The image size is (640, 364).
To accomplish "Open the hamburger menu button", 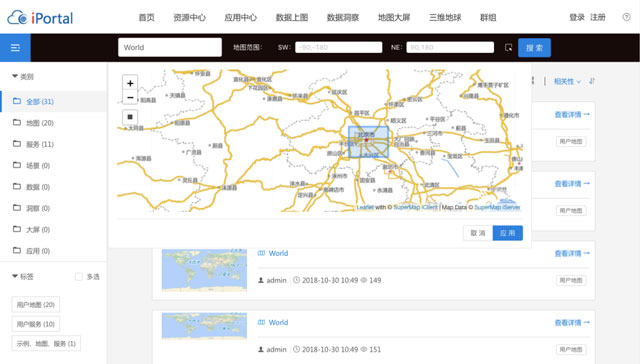I will point(15,48).
